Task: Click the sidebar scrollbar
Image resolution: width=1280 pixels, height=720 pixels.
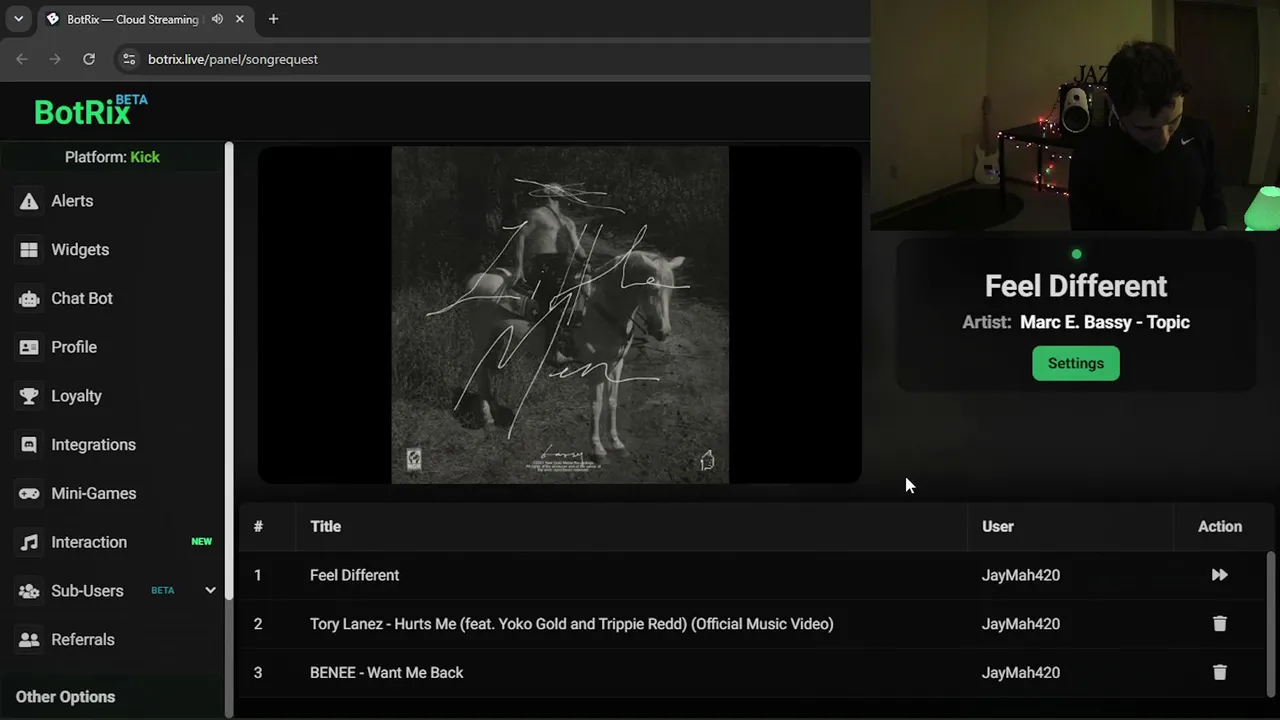Action: click(x=229, y=370)
